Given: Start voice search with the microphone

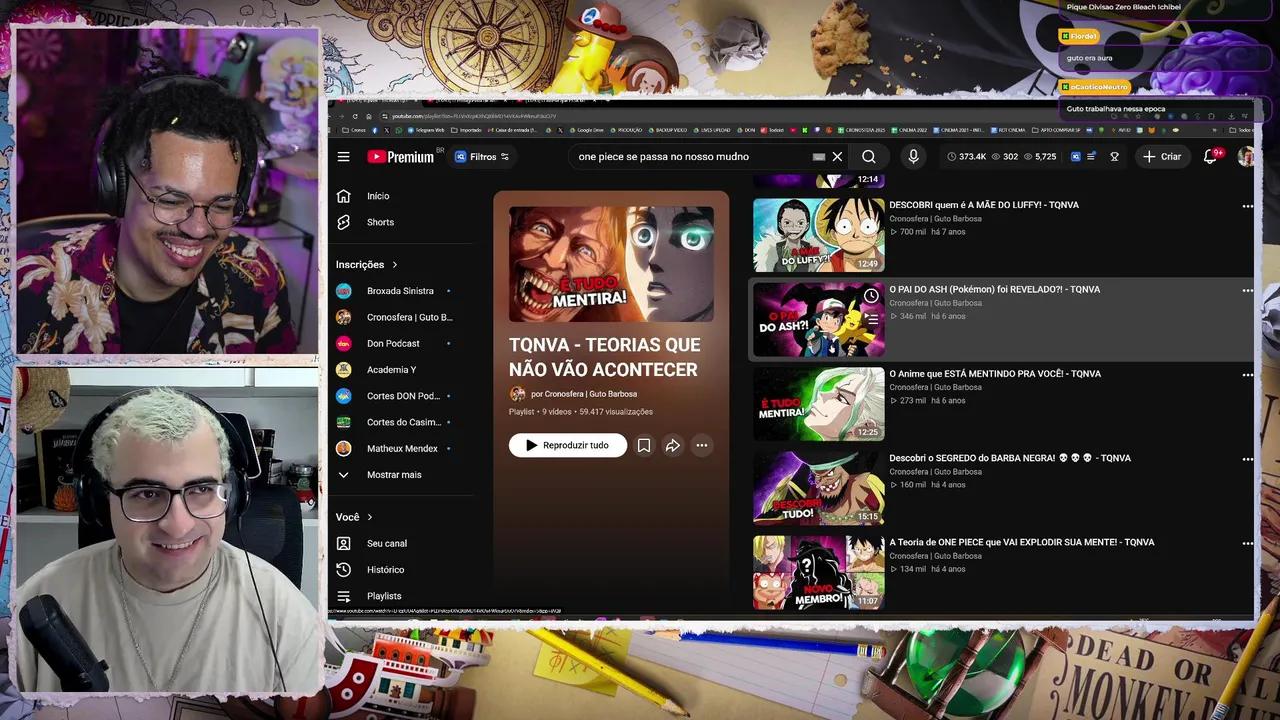Looking at the screenshot, I should click(913, 157).
